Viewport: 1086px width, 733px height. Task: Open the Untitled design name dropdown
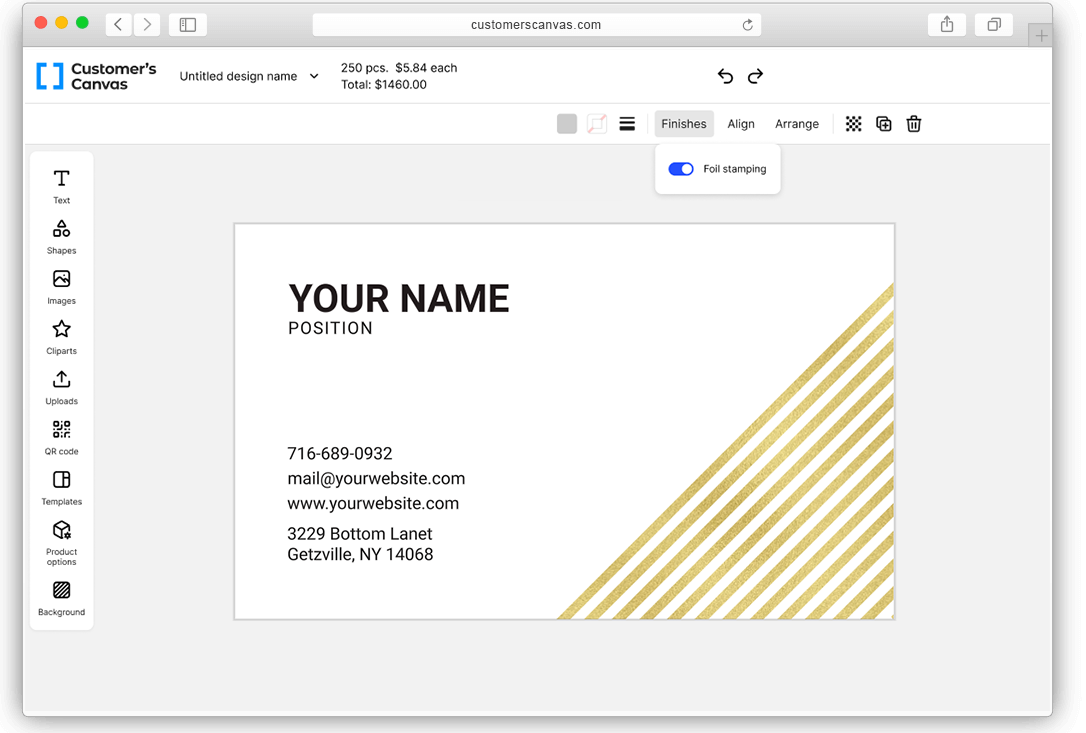pyautogui.click(x=247, y=75)
